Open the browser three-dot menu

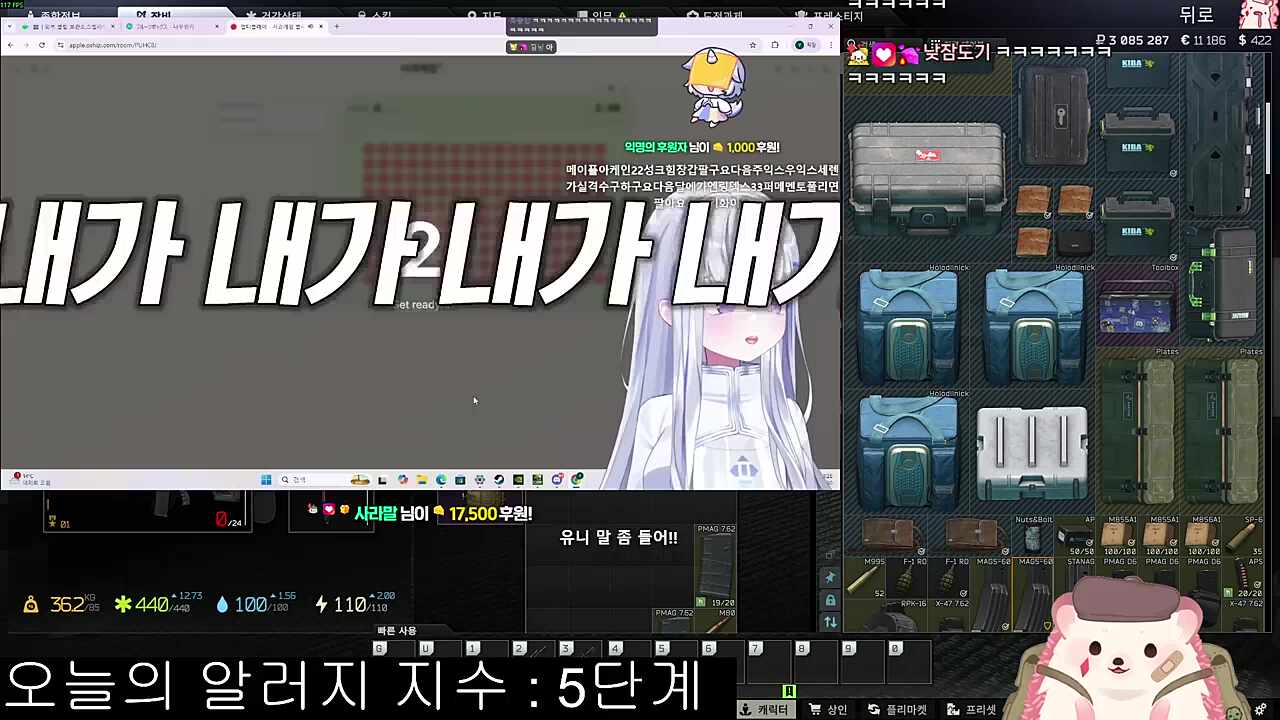tap(830, 45)
